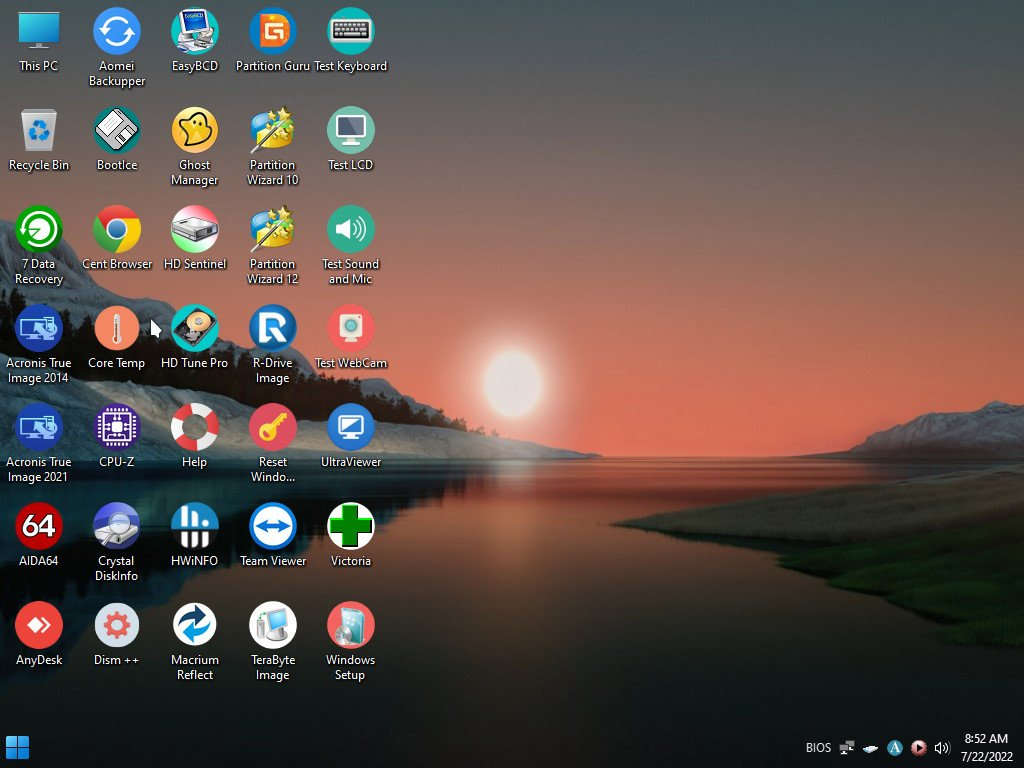Click the BIOS label in the system tray

[x=817, y=748]
